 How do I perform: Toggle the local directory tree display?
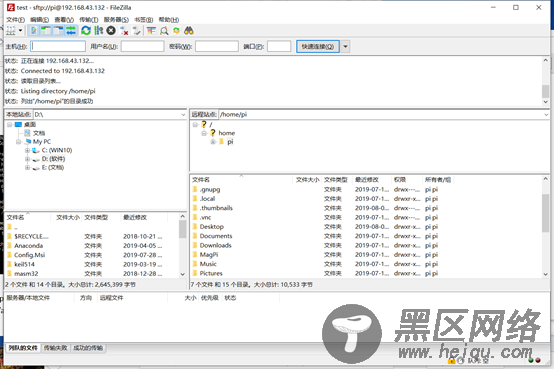(46, 31)
